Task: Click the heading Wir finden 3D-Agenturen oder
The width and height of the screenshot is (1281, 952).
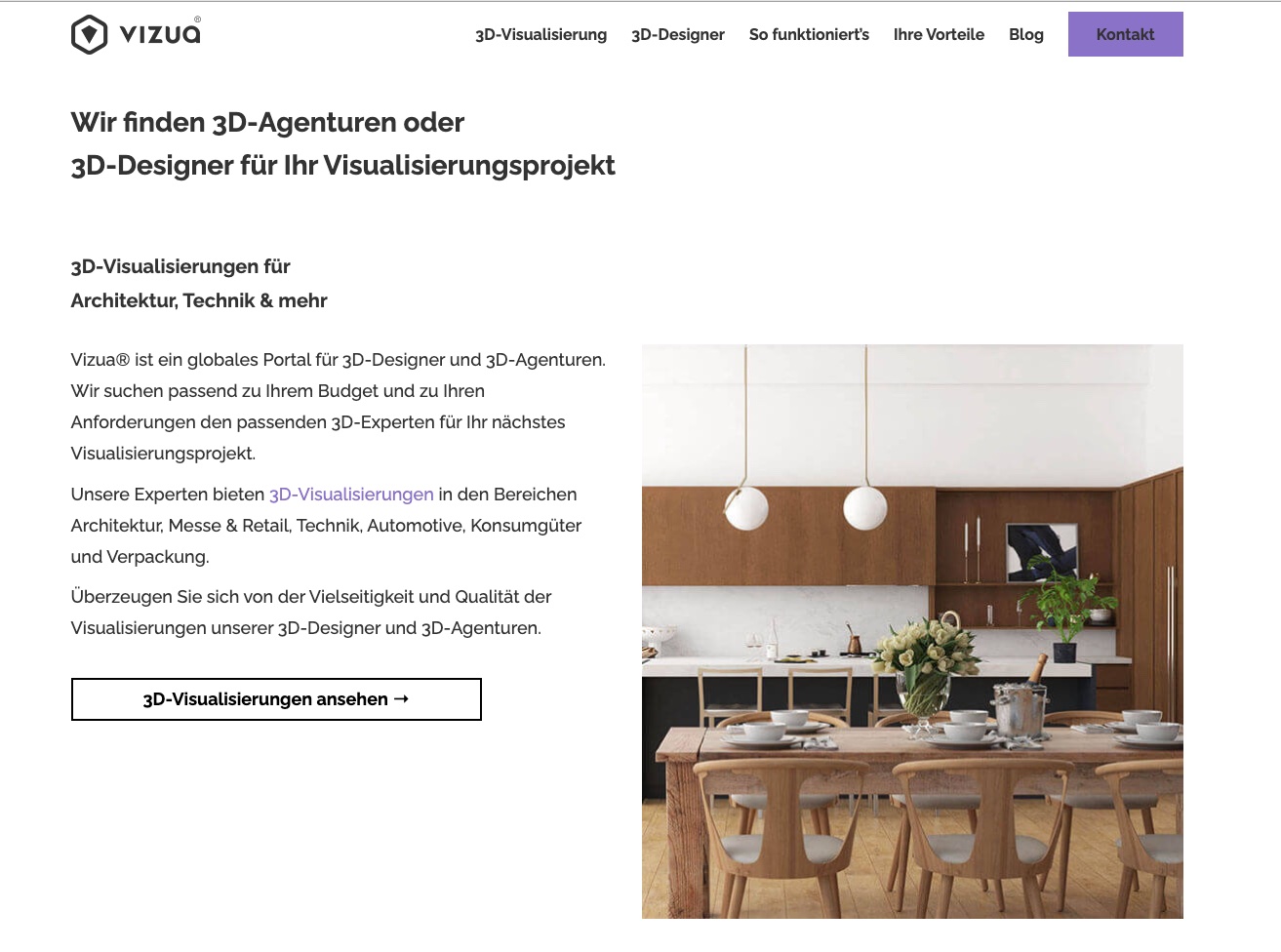Action: click(267, 122)
